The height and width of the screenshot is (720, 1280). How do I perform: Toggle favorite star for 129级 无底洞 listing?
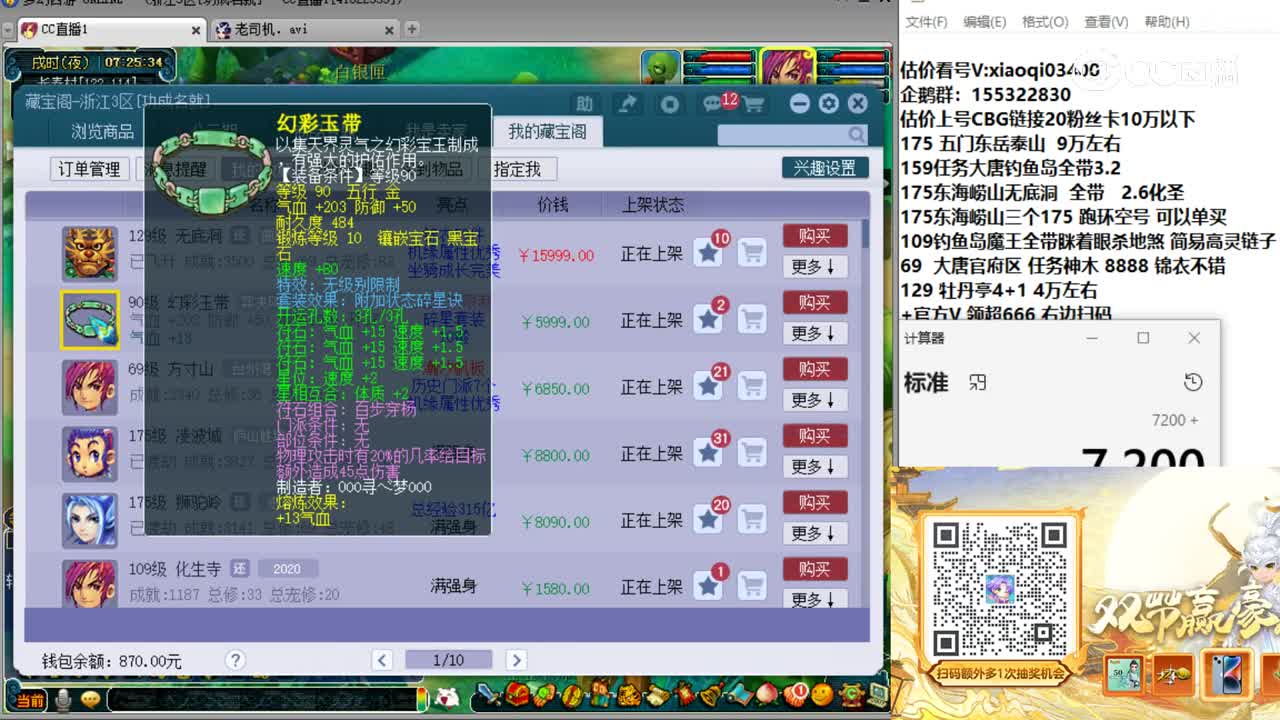708,253
